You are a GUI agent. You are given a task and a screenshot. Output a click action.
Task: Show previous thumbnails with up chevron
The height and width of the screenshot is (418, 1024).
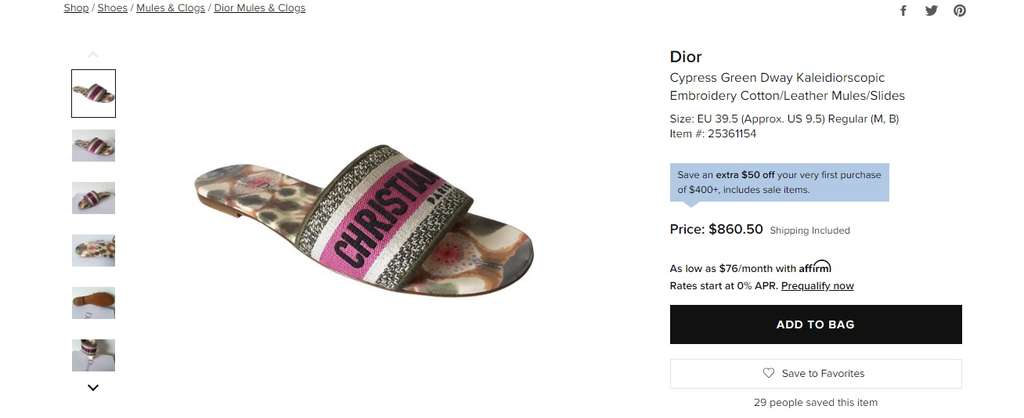[x=93, y=54]
